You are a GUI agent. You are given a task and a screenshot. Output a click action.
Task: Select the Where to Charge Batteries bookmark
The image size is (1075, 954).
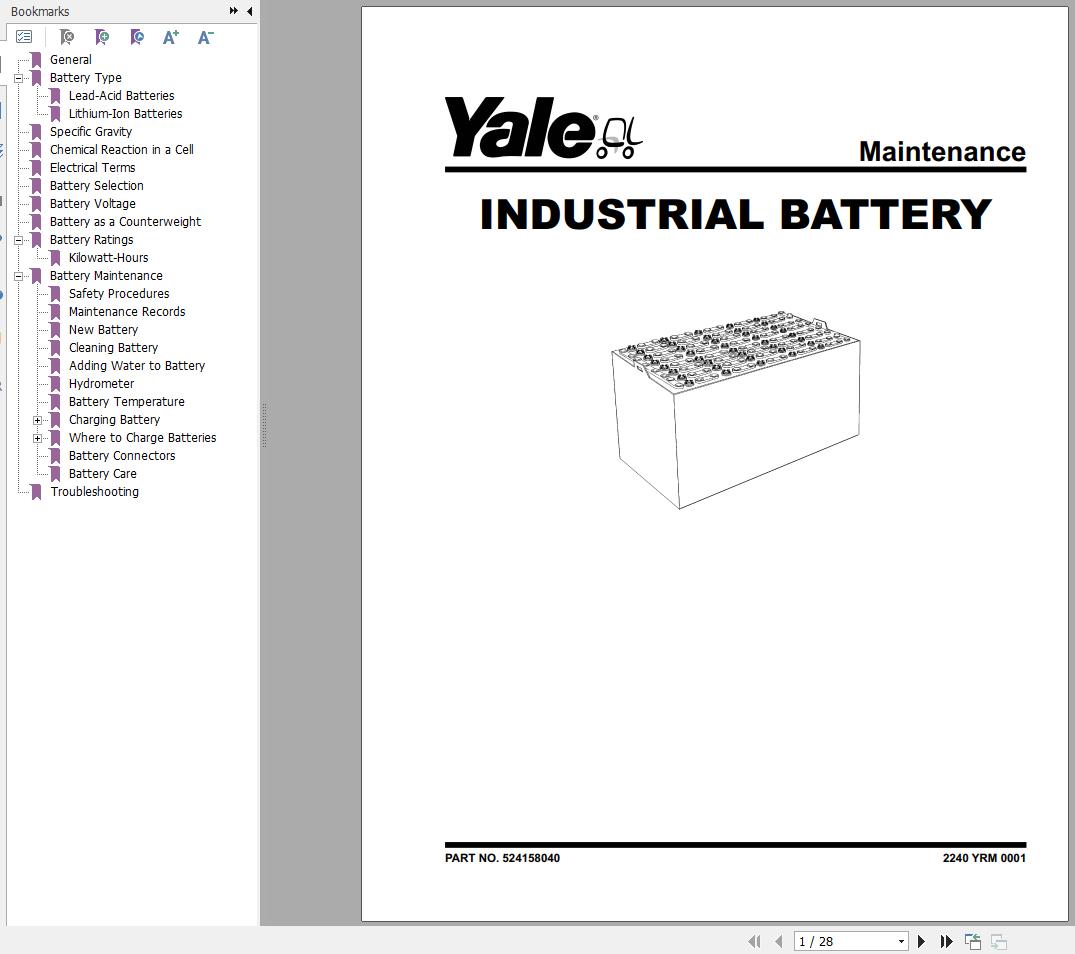click(x=143, y=437)
